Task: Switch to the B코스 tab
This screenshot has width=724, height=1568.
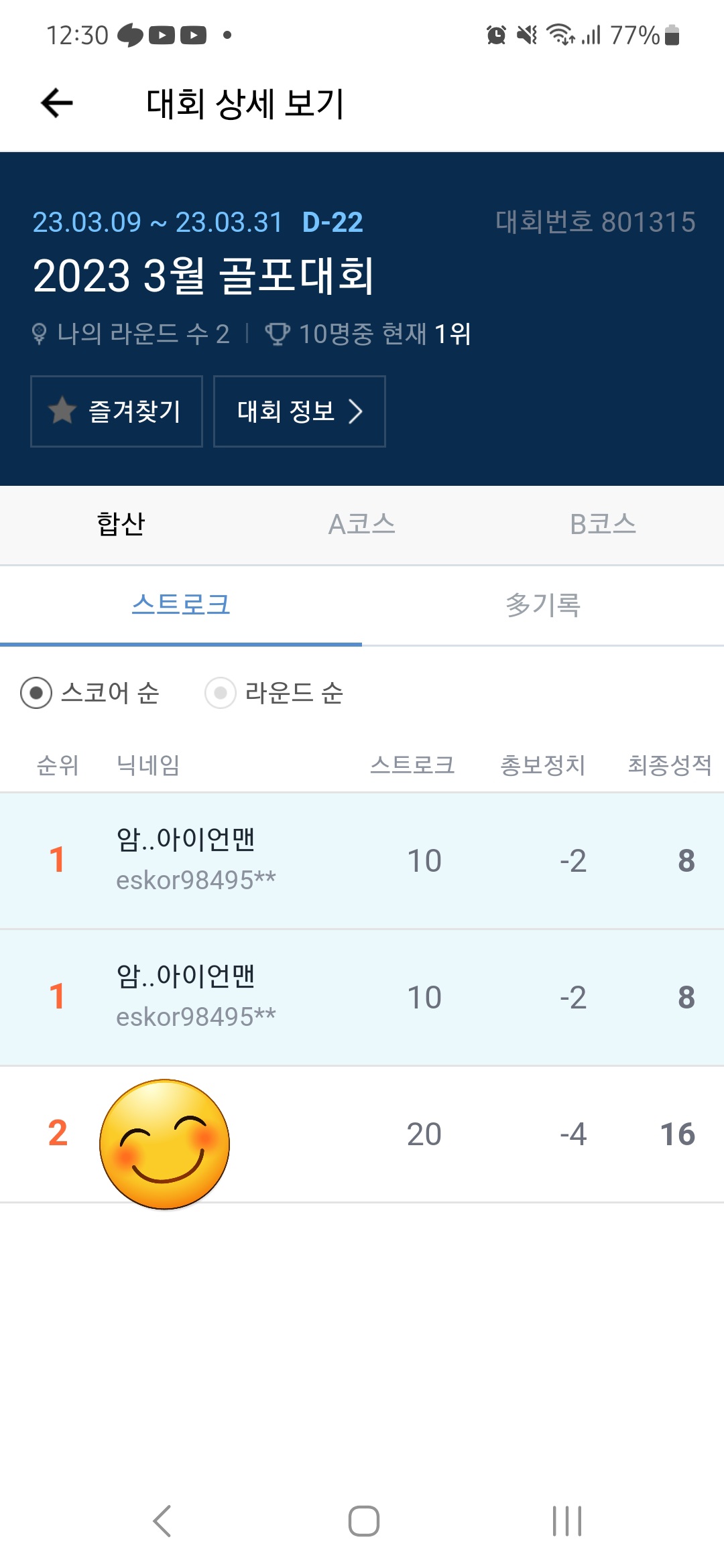Action: pos(603,524)
